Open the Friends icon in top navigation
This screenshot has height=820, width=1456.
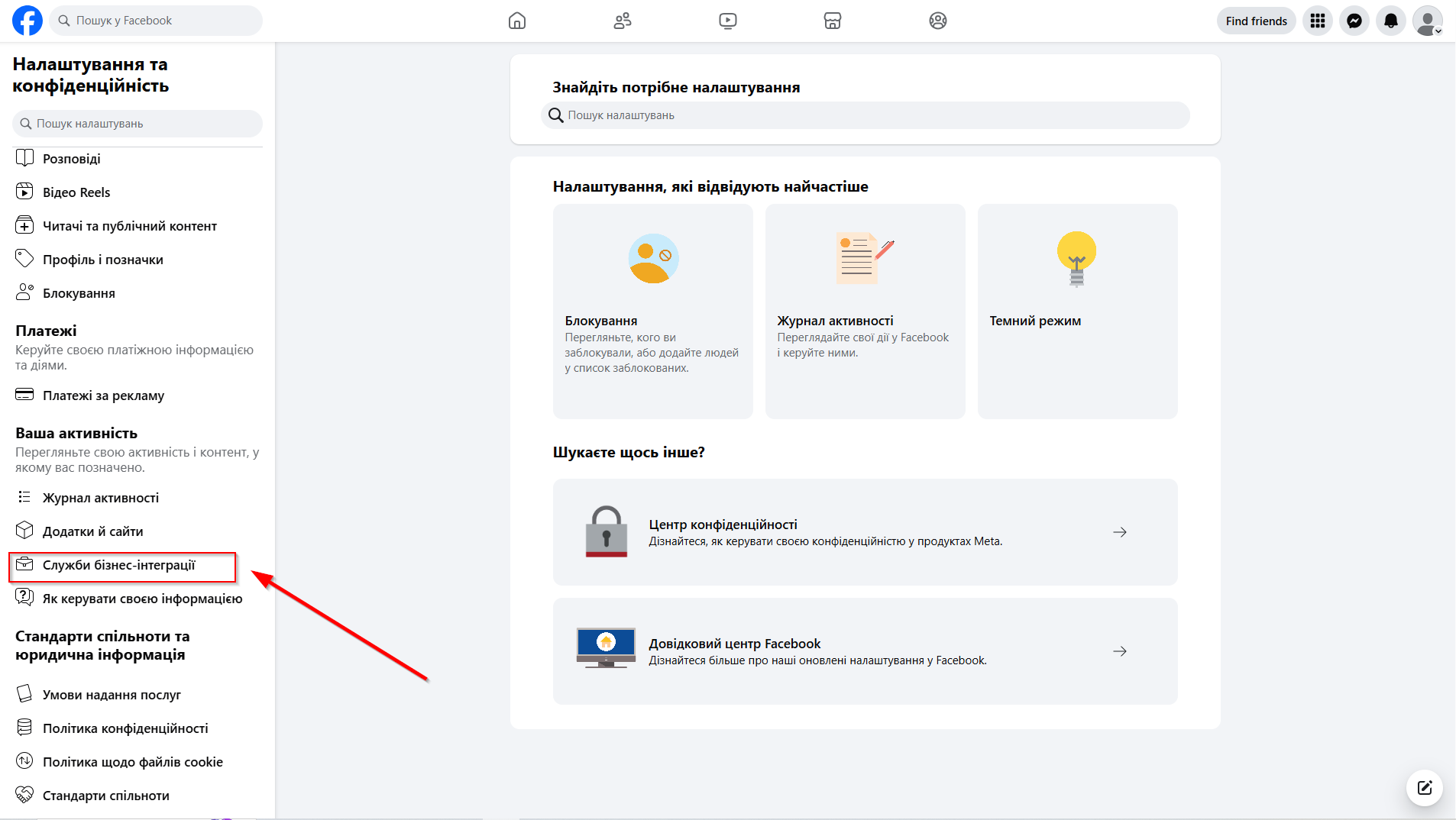[x=623, y=21]
